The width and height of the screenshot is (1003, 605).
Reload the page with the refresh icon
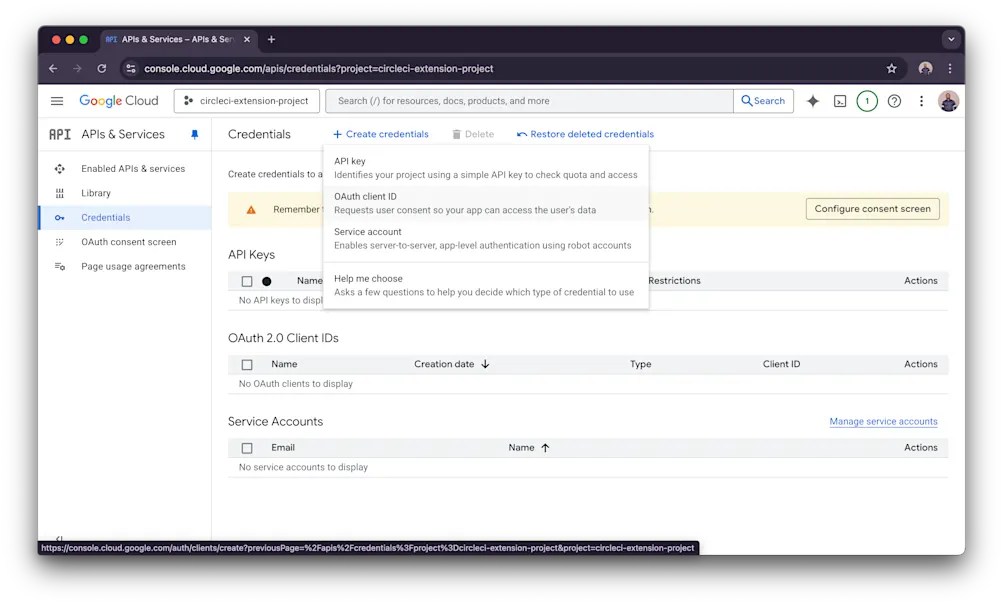pos(102,68)
